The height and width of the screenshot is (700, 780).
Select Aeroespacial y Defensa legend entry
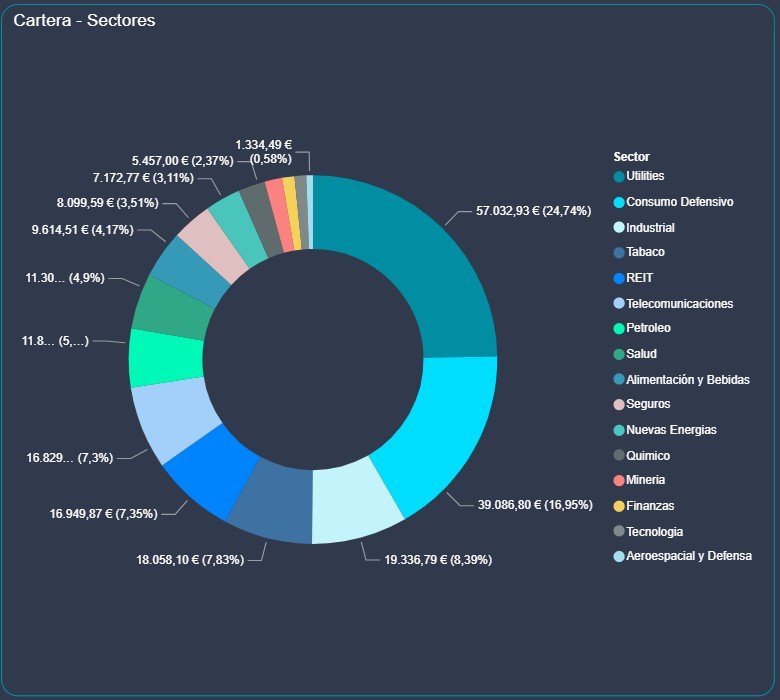pyautogui.click(x=688, y=556)
